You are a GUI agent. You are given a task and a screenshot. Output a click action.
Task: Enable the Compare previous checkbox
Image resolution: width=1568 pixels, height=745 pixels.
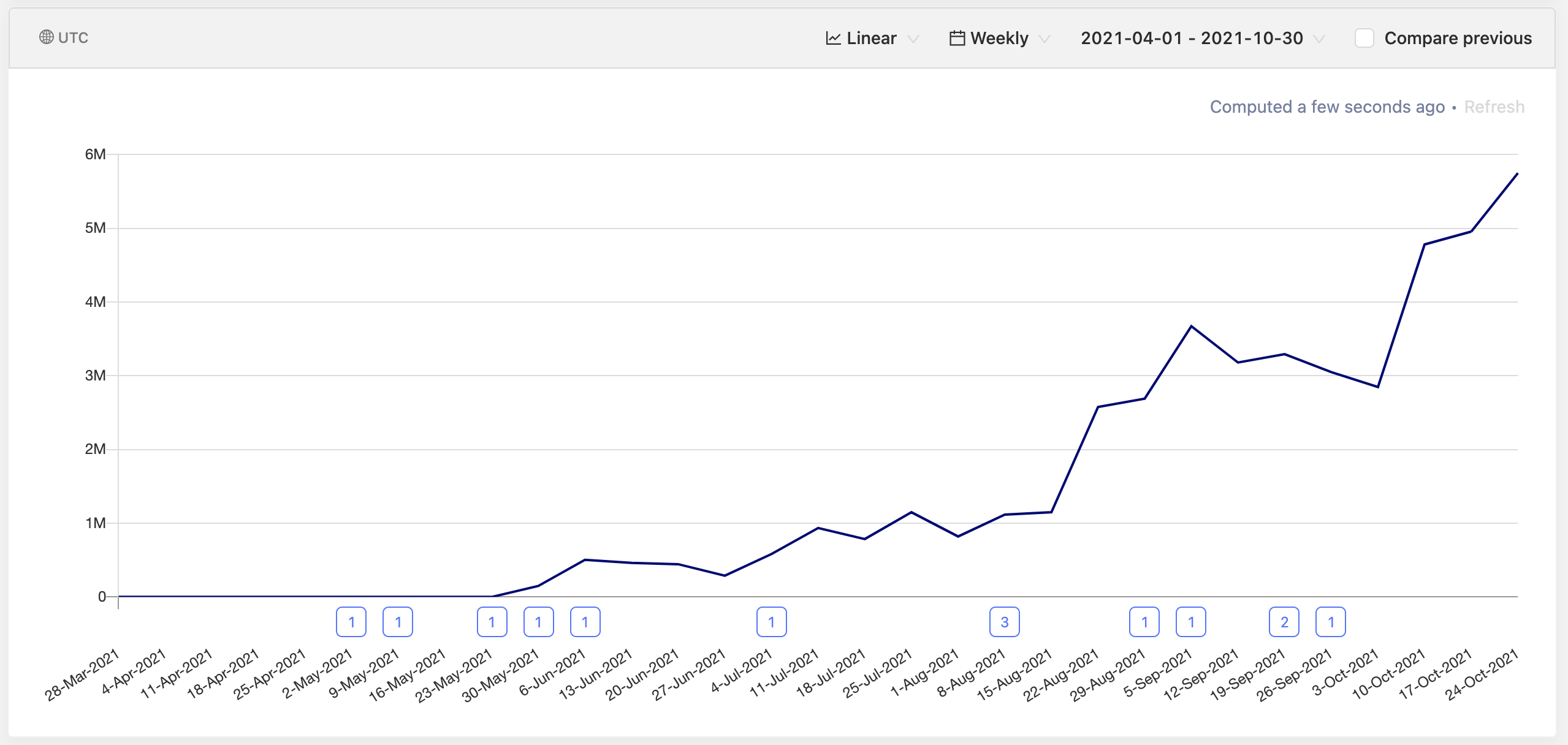point(1364,38)
